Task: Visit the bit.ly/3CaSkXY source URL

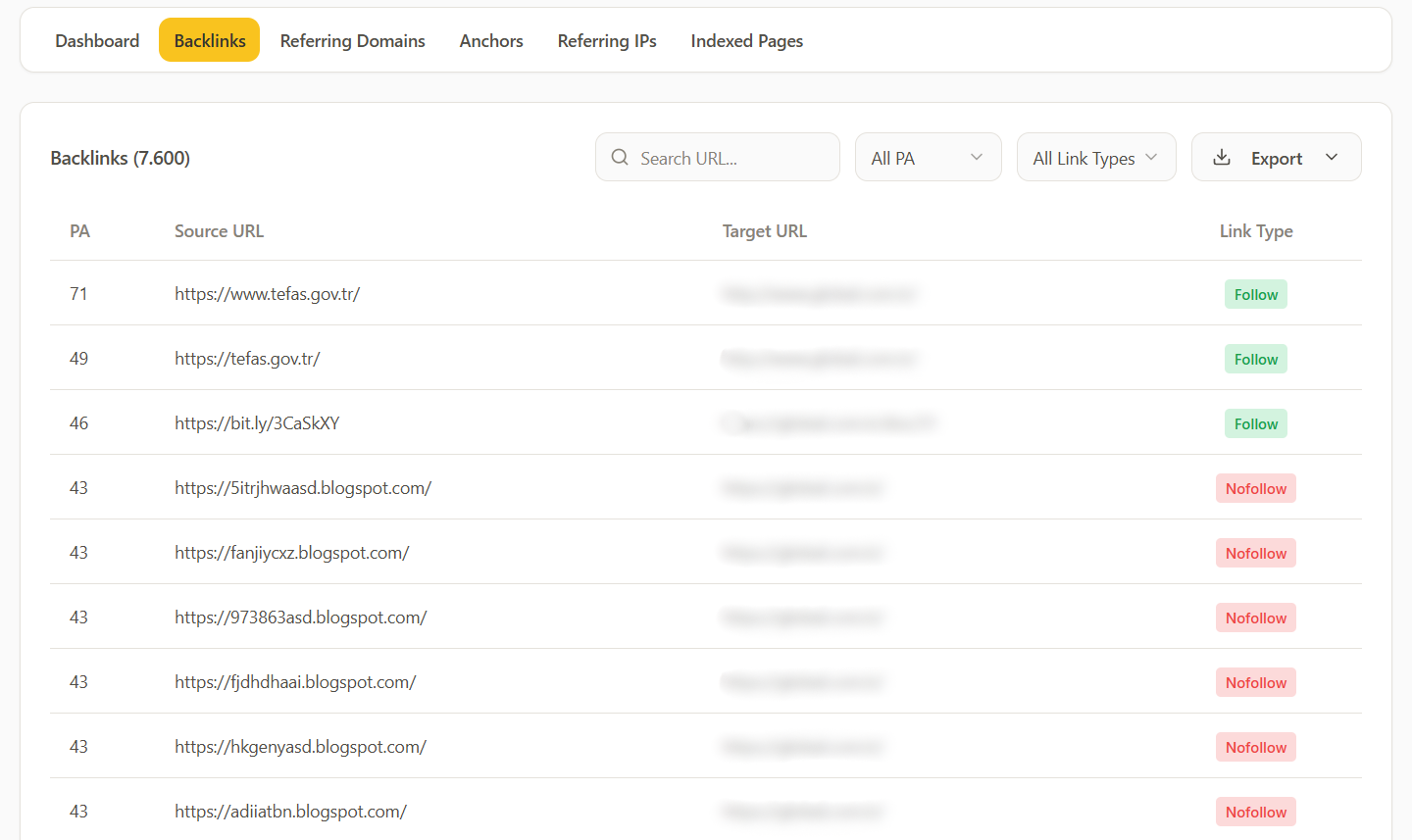Action: tap(257, 423)
